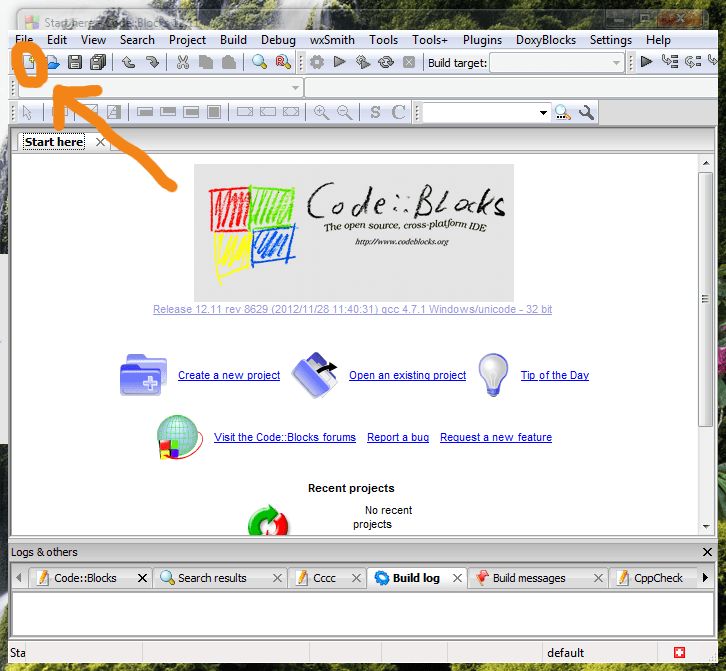Click the green-red recent projects refresh icon

pyautogui.click(x=268, y=520)
